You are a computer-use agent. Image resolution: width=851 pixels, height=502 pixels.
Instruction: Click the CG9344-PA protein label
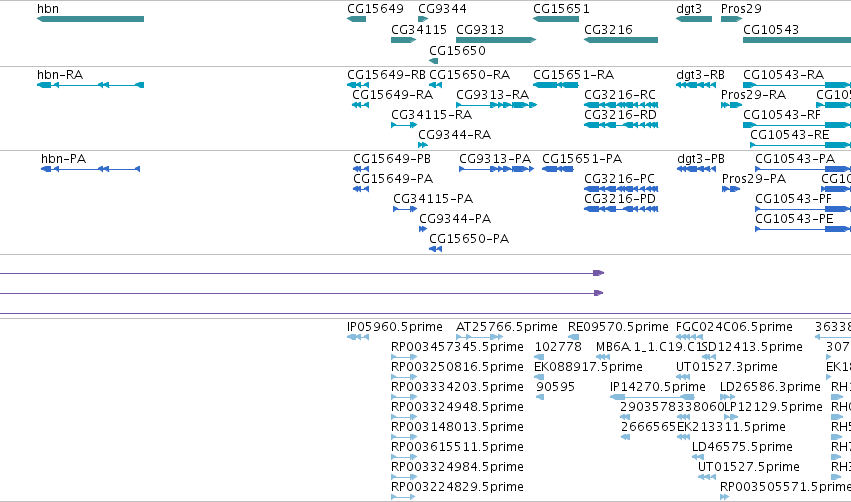pos(455,219)
